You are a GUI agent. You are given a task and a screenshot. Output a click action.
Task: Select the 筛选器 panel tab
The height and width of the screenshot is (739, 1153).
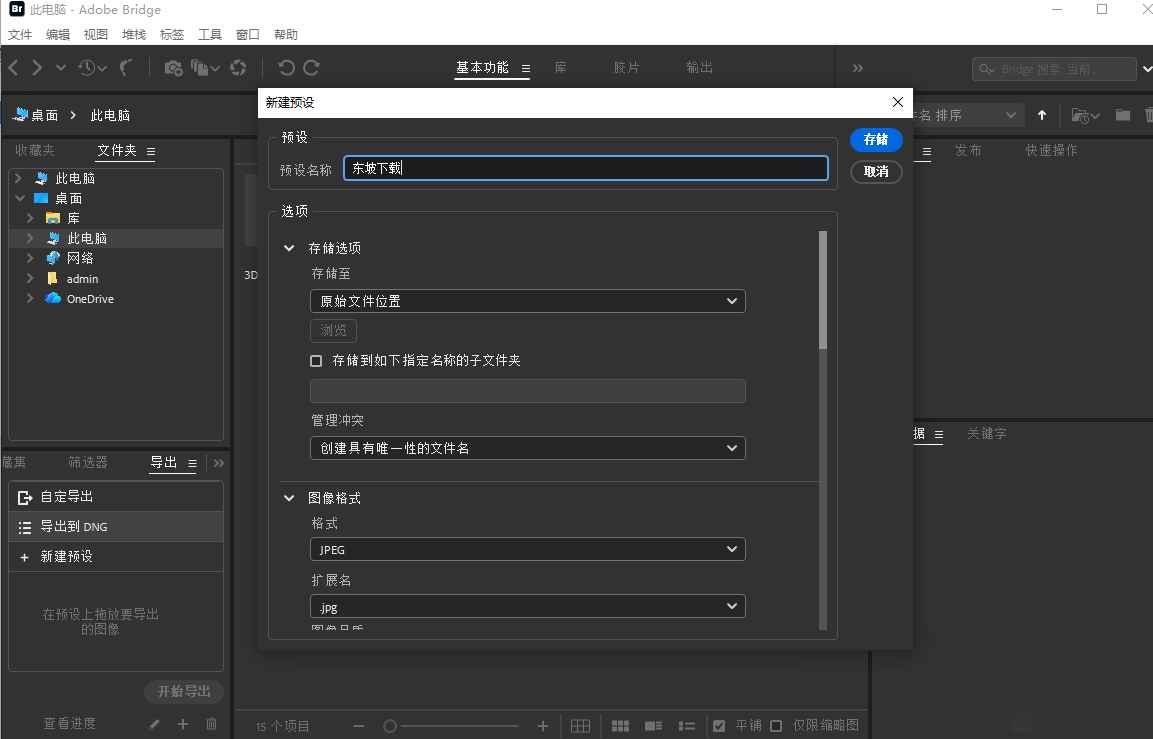pos(88,463)
